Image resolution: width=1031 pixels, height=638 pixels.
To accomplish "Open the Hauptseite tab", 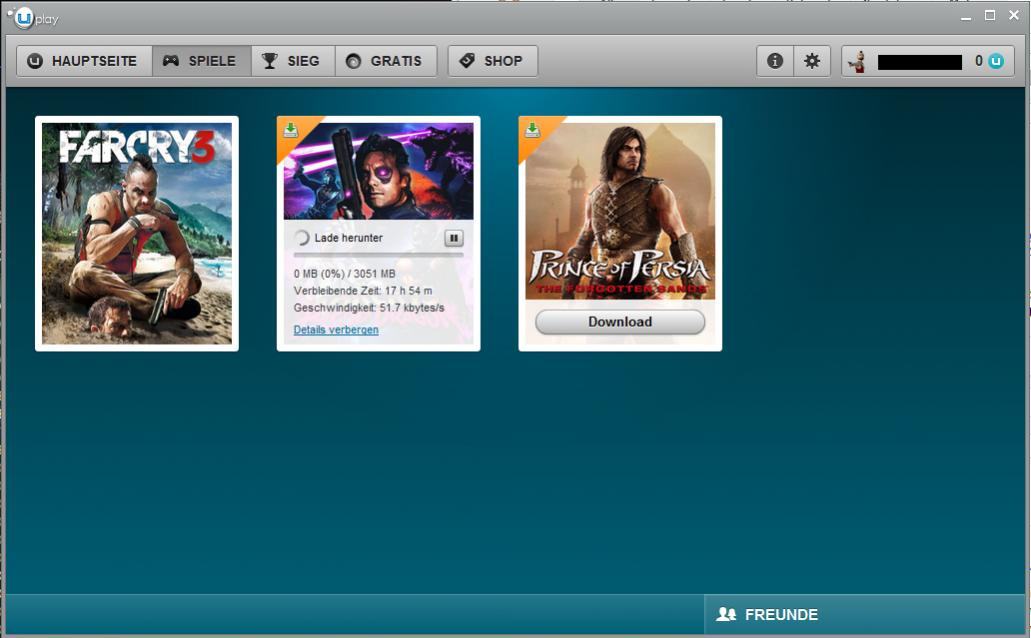I will 84,61.
